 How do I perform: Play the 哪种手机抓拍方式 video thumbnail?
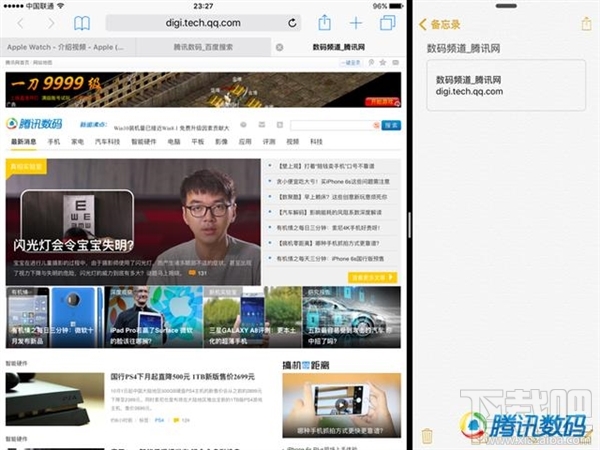342,405
